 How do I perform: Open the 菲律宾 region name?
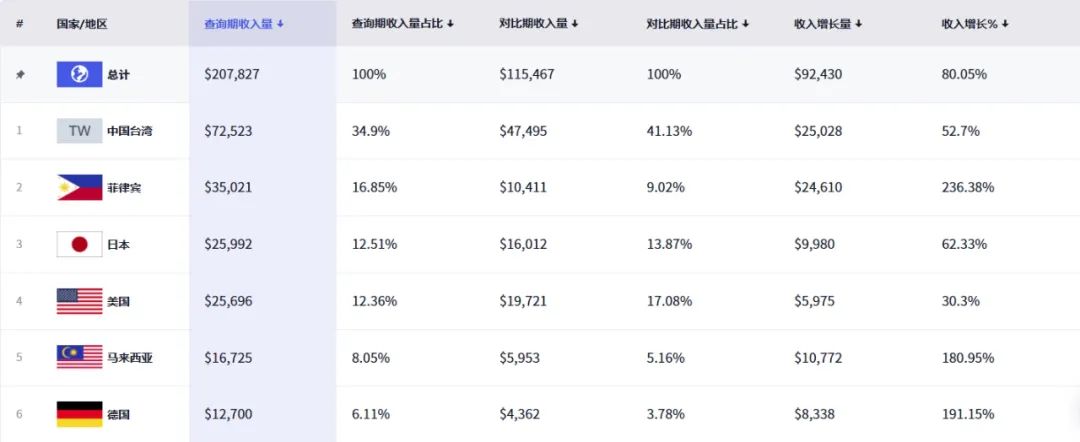124,188
